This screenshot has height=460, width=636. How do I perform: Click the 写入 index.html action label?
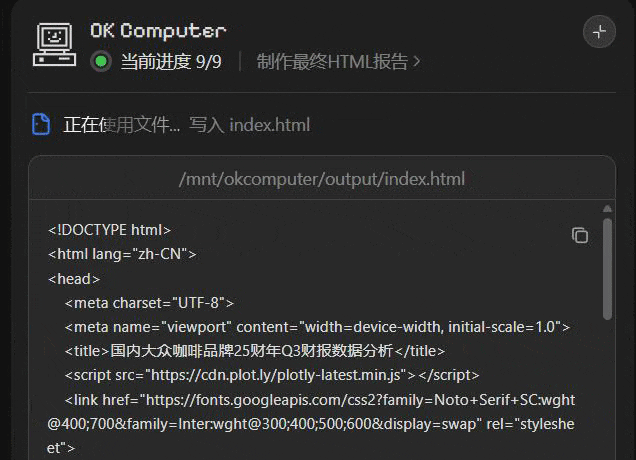[249, 125]
